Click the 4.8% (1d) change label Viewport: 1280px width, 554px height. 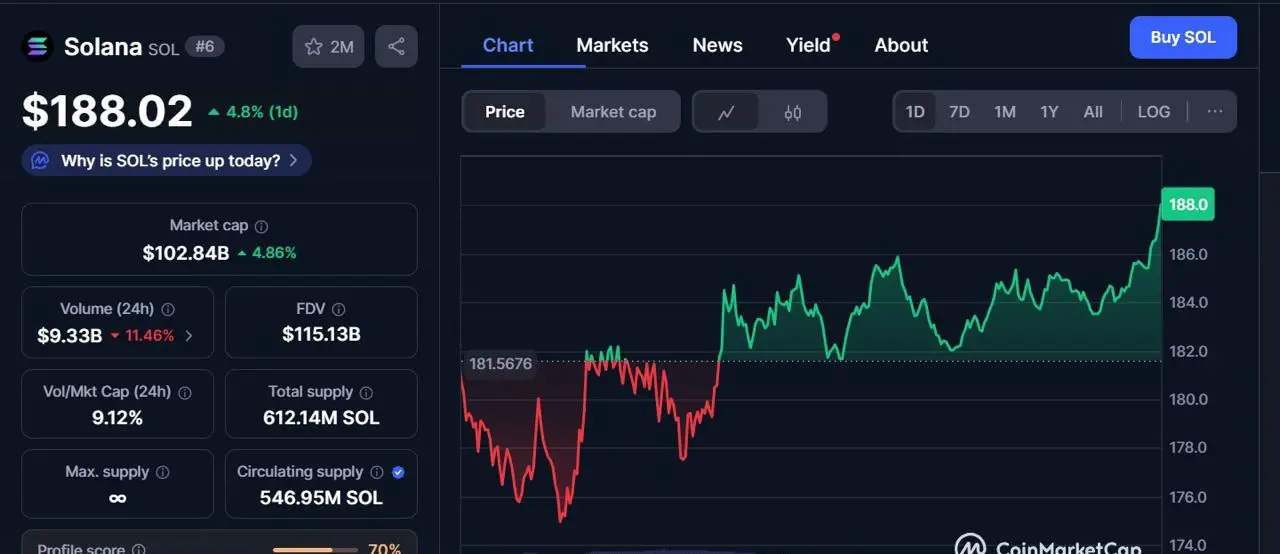(253, 112)
